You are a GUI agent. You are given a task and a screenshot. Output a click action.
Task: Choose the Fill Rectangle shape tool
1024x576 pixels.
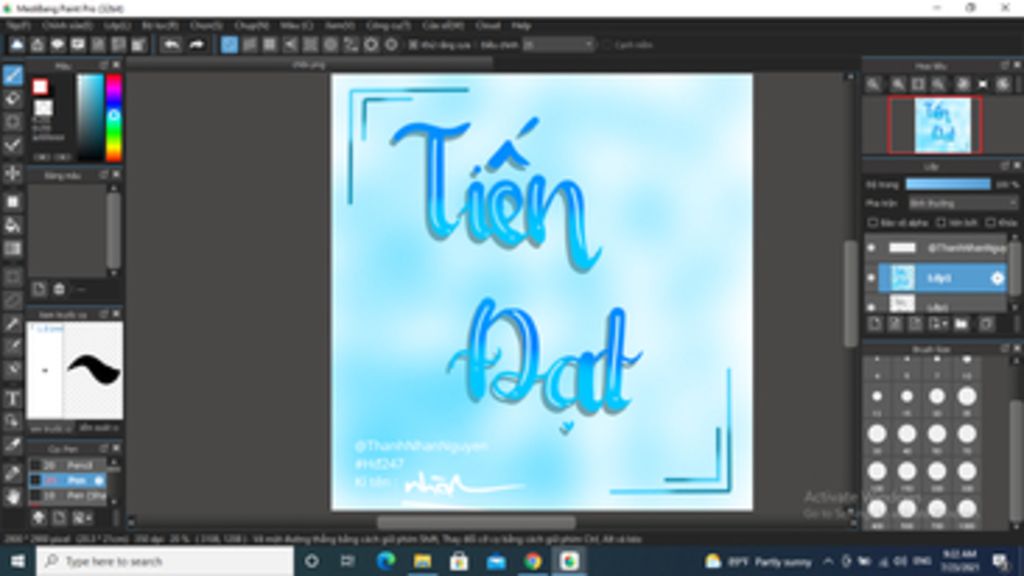[x=12, y=202]
